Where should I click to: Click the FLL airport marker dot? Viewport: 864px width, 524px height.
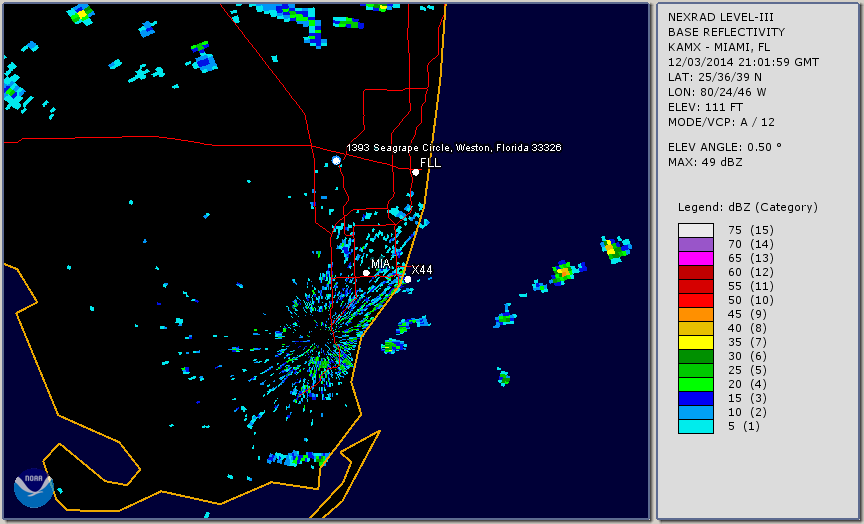click(415, 172)
